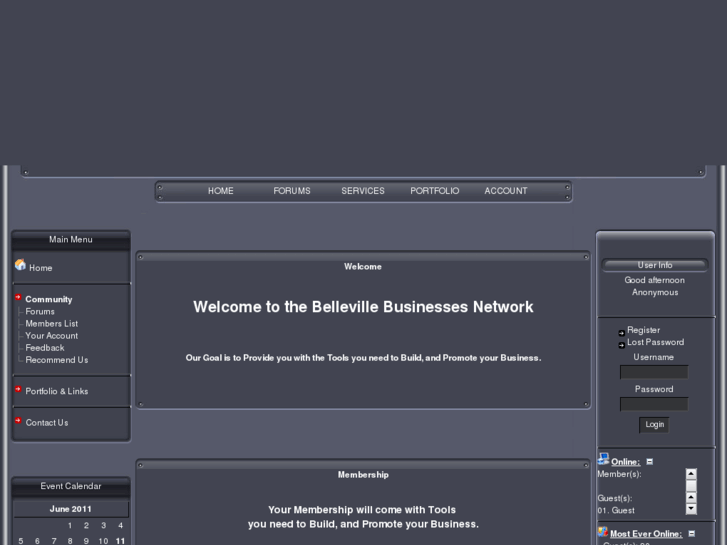Focus the Username input field

[x=654, y=372]
